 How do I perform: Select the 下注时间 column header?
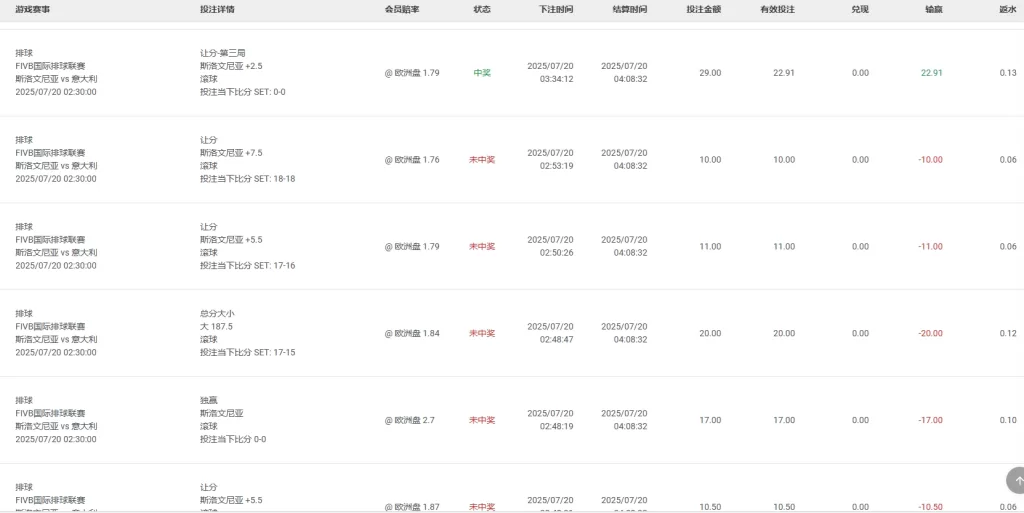coord(556,10)
